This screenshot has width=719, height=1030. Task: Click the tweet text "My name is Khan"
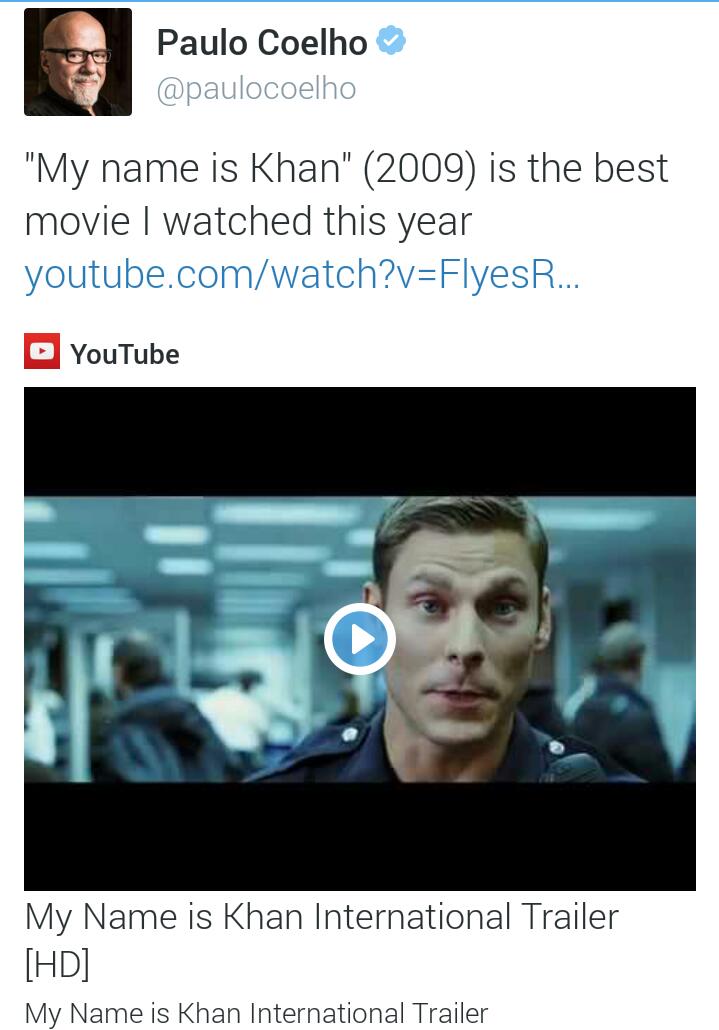pyautogui.click(x=183, y=169)
